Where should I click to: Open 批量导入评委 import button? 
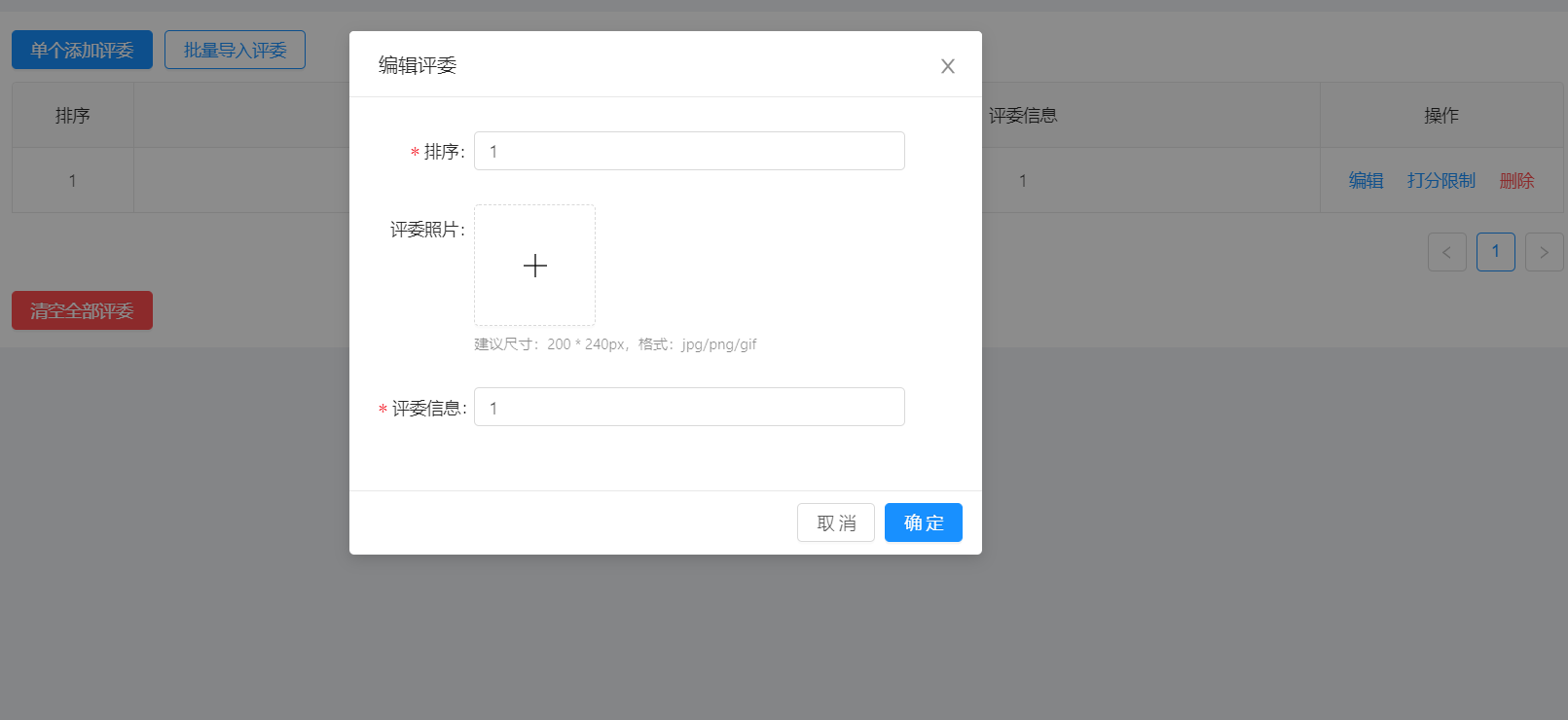click(235, 50)
